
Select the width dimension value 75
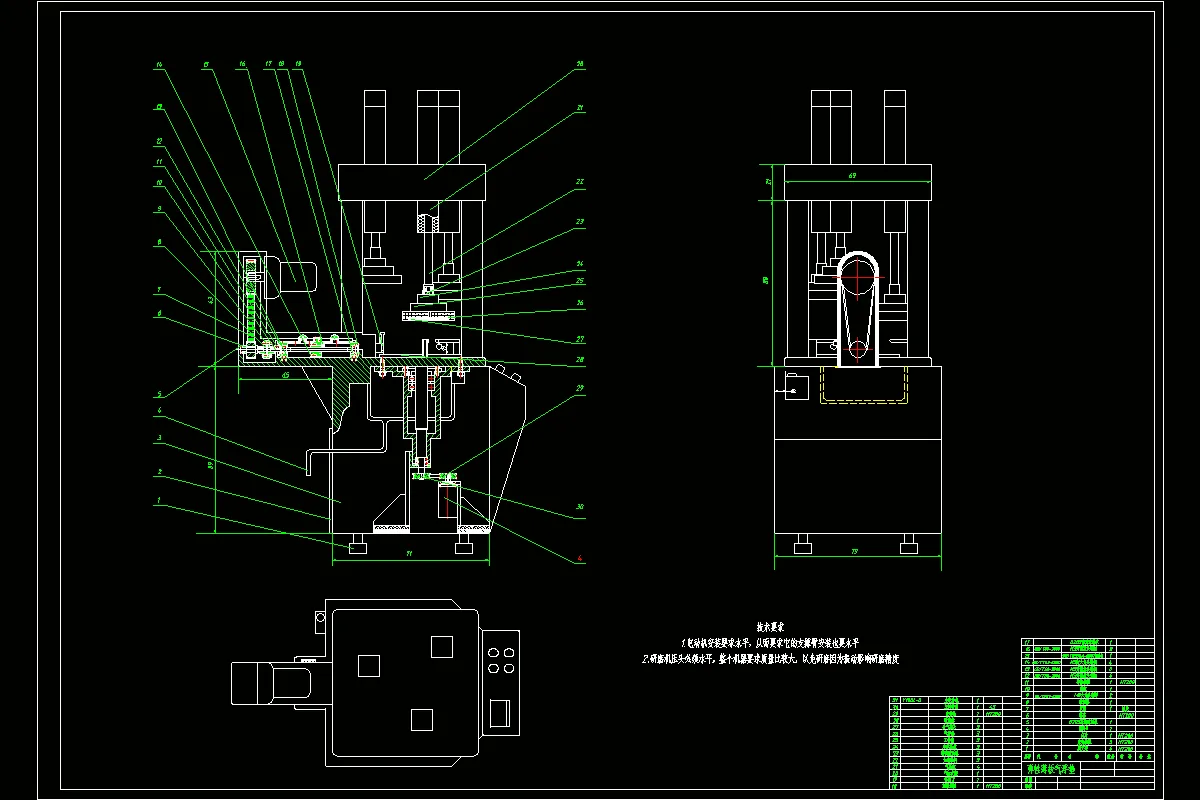(x=854, y=550)
